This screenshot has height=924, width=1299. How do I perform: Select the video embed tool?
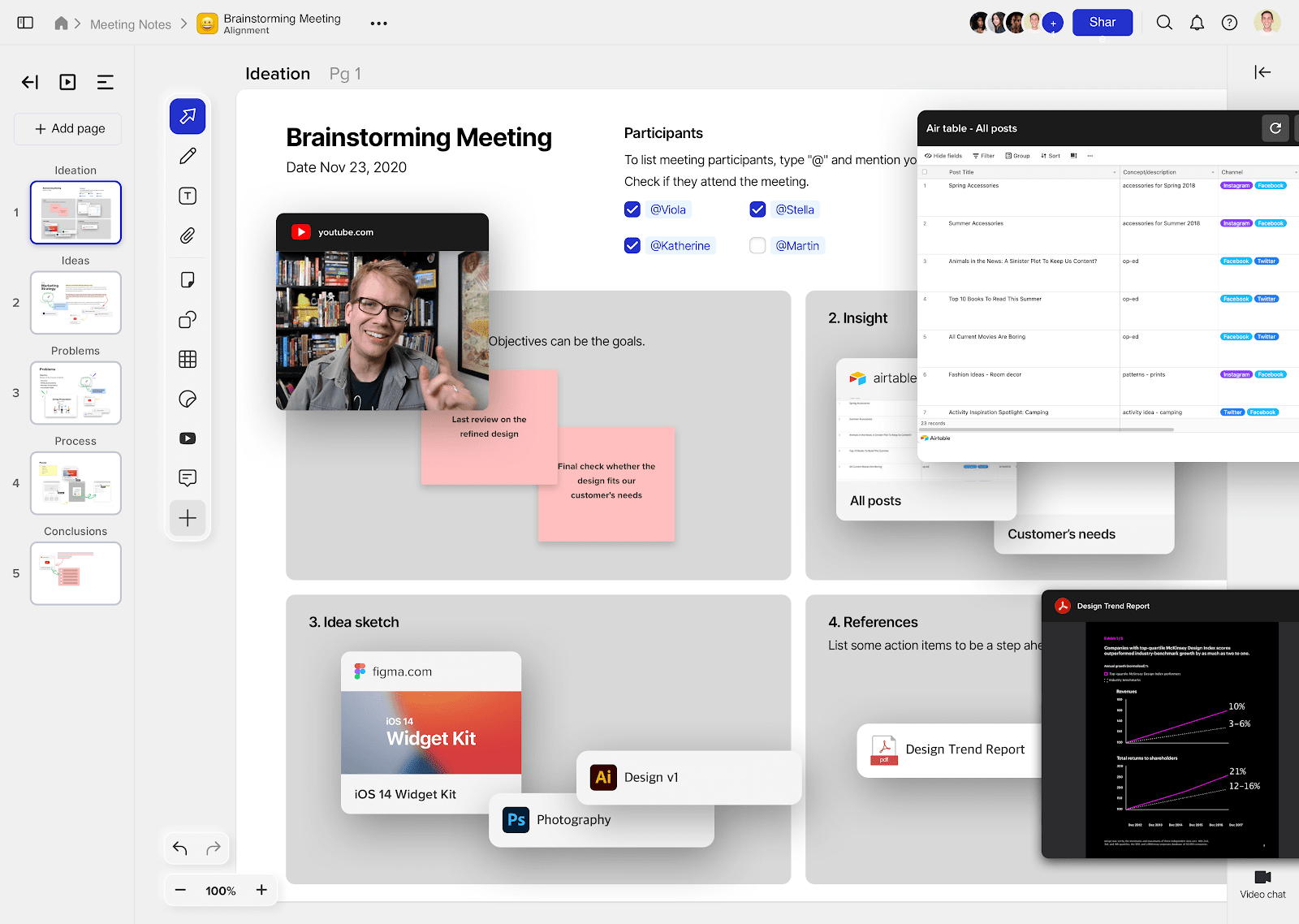[188, 438]
